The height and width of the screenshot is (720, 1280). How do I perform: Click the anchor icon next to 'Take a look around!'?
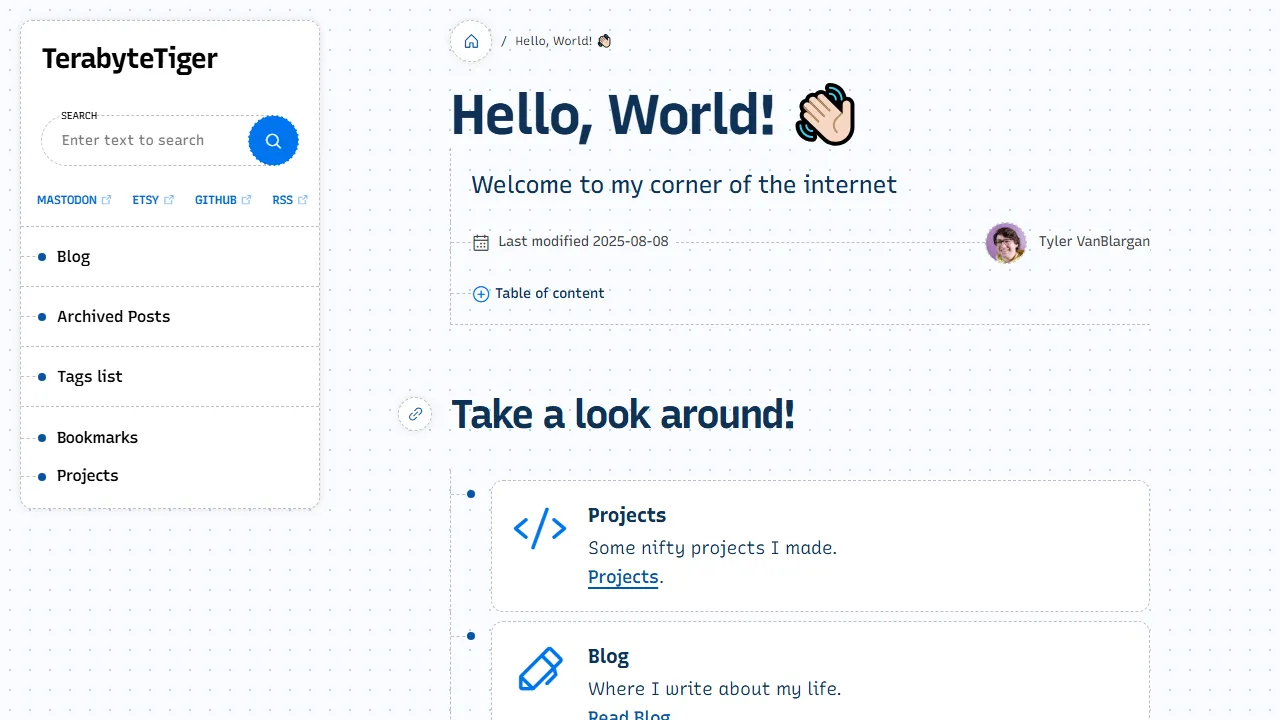pyautogui.click(x=415, y=414)
